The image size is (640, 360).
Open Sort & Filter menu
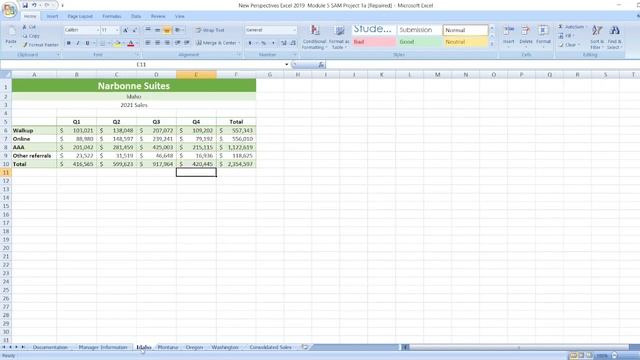click(597, 37)
